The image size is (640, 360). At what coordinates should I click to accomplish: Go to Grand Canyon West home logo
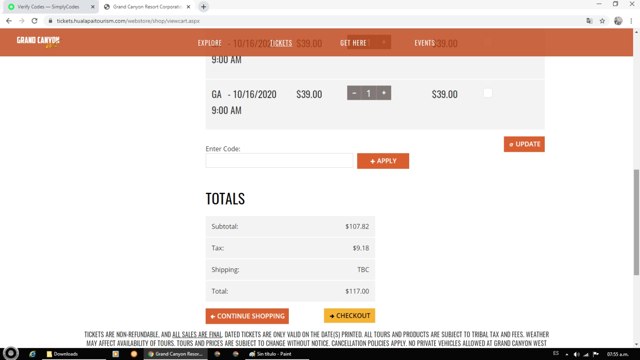tap(38, 42)
